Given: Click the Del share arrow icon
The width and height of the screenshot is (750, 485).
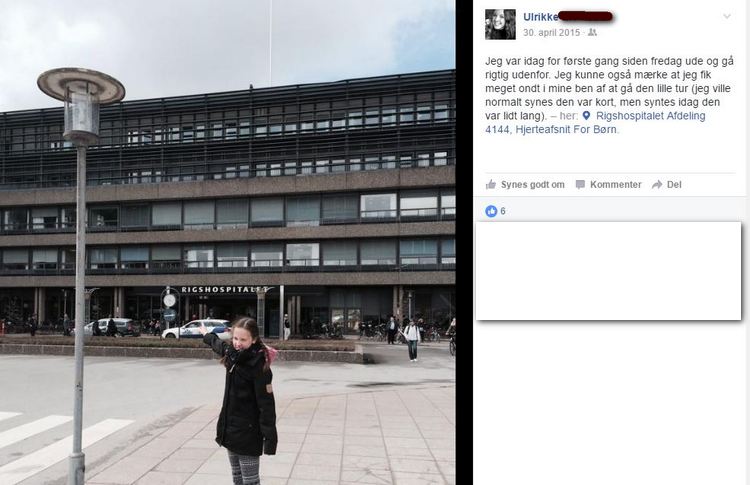Looking at the screenshot, I should click(x=657, y=185).
